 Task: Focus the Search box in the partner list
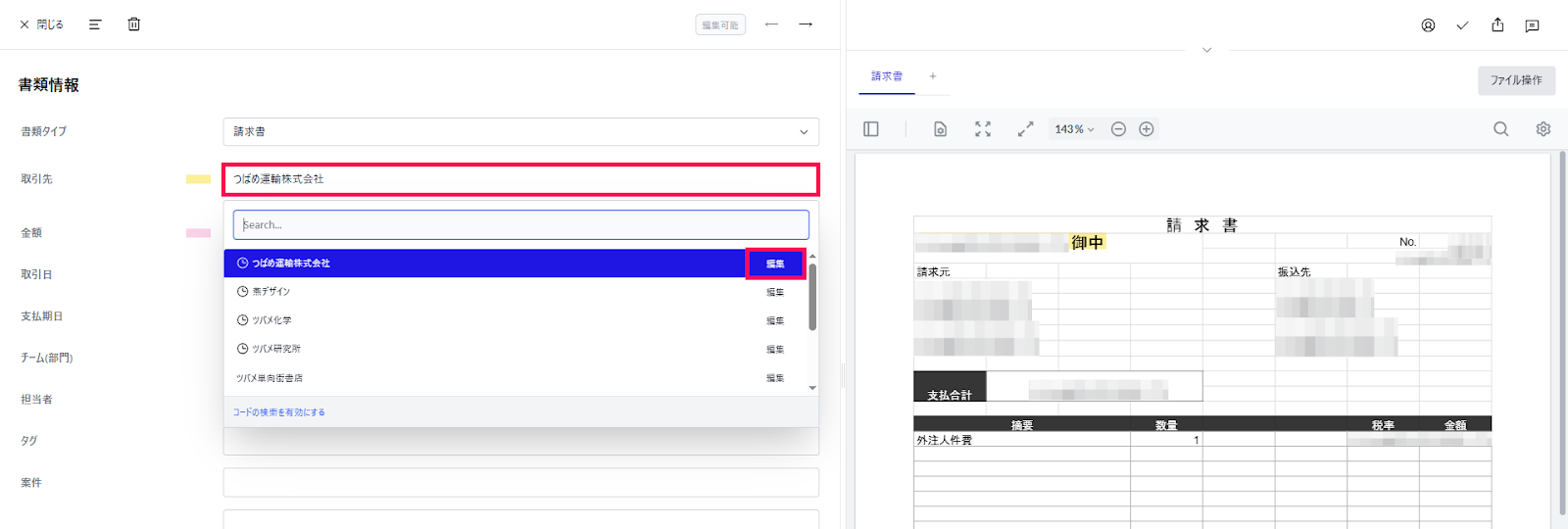tap(520, 224)
